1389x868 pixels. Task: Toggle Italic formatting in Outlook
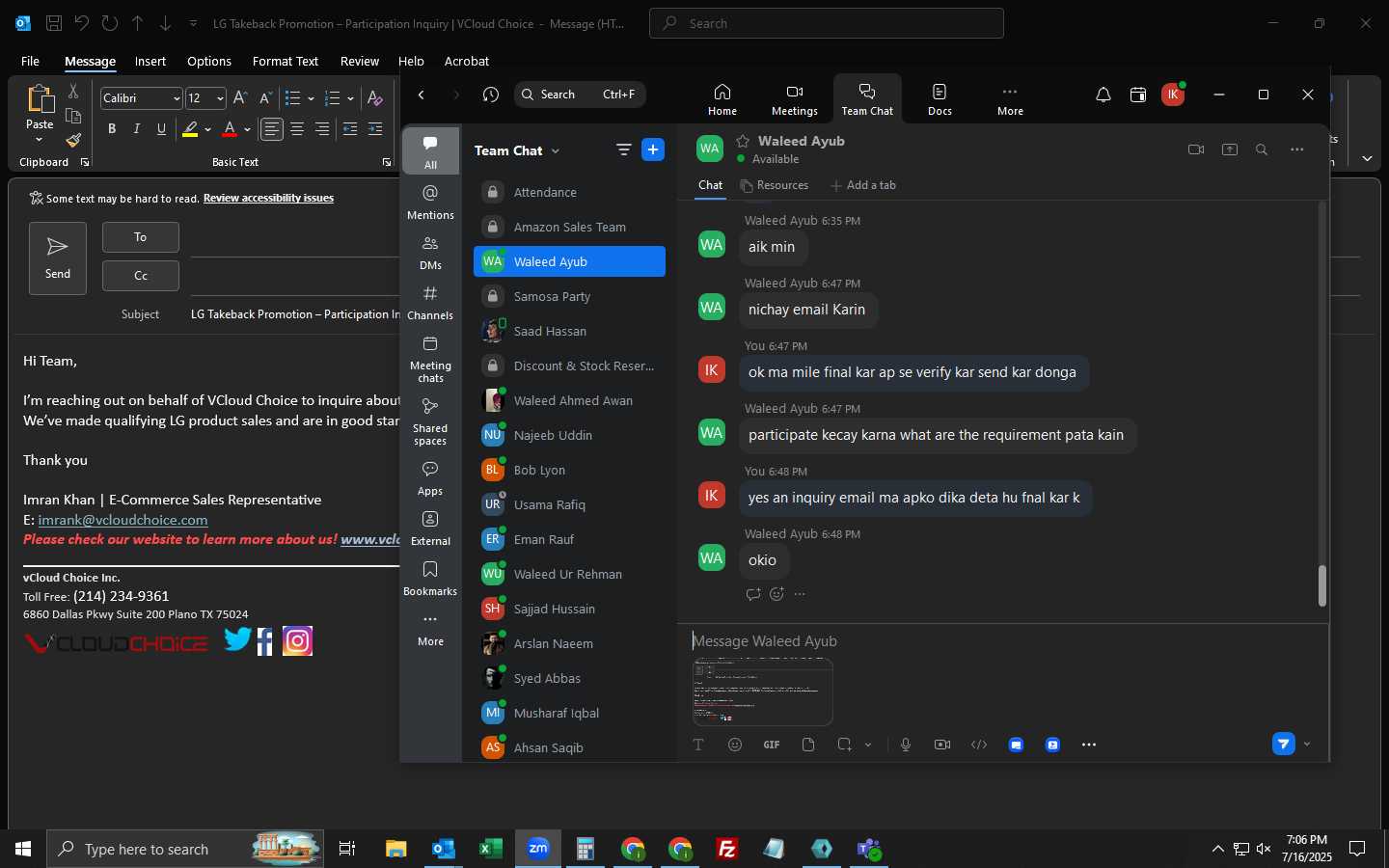click(x=136, y=129)
